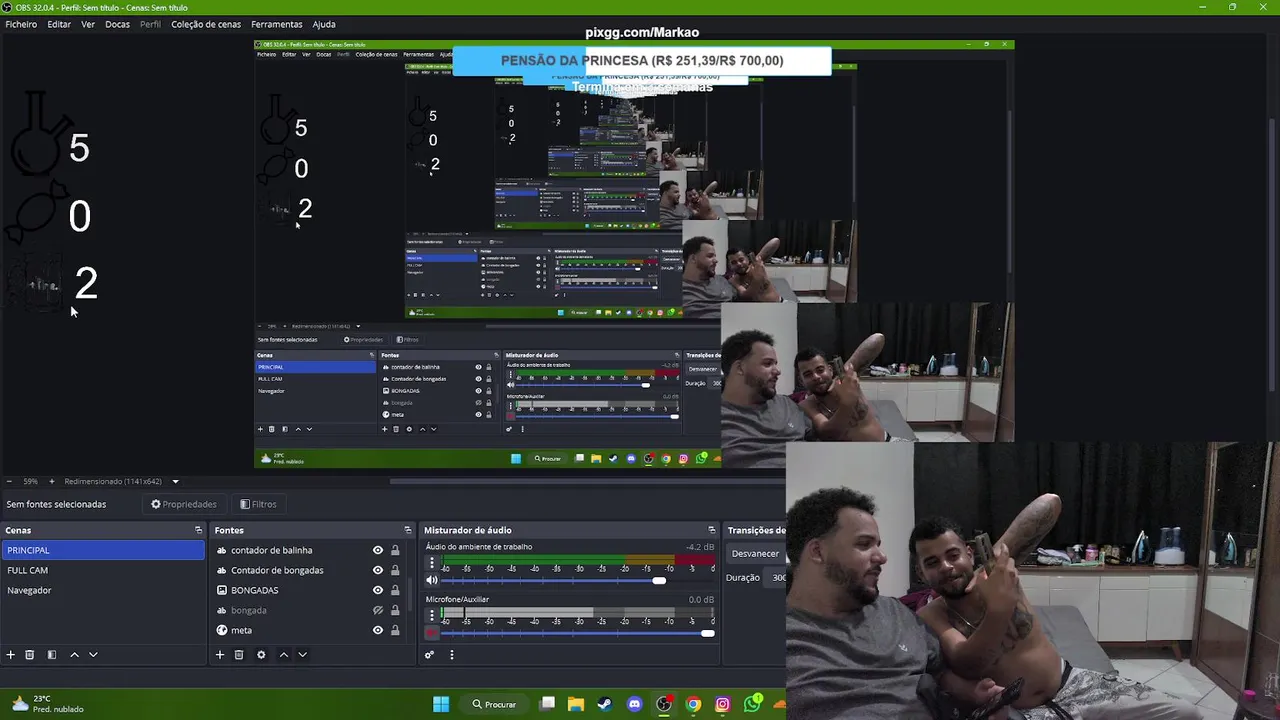Pop out the Cenas dock panel
The height and width of the screenshot is (720, 1280).
pos(198,530)
